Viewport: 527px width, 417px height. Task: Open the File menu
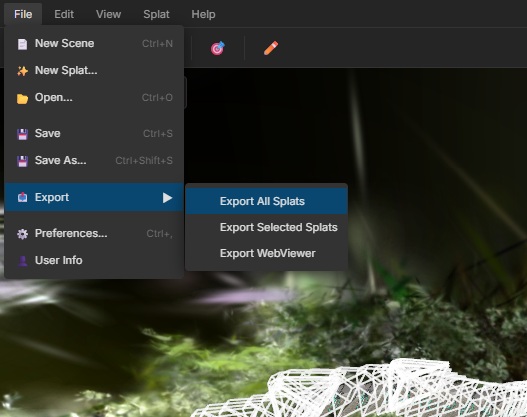coord(23,14)
